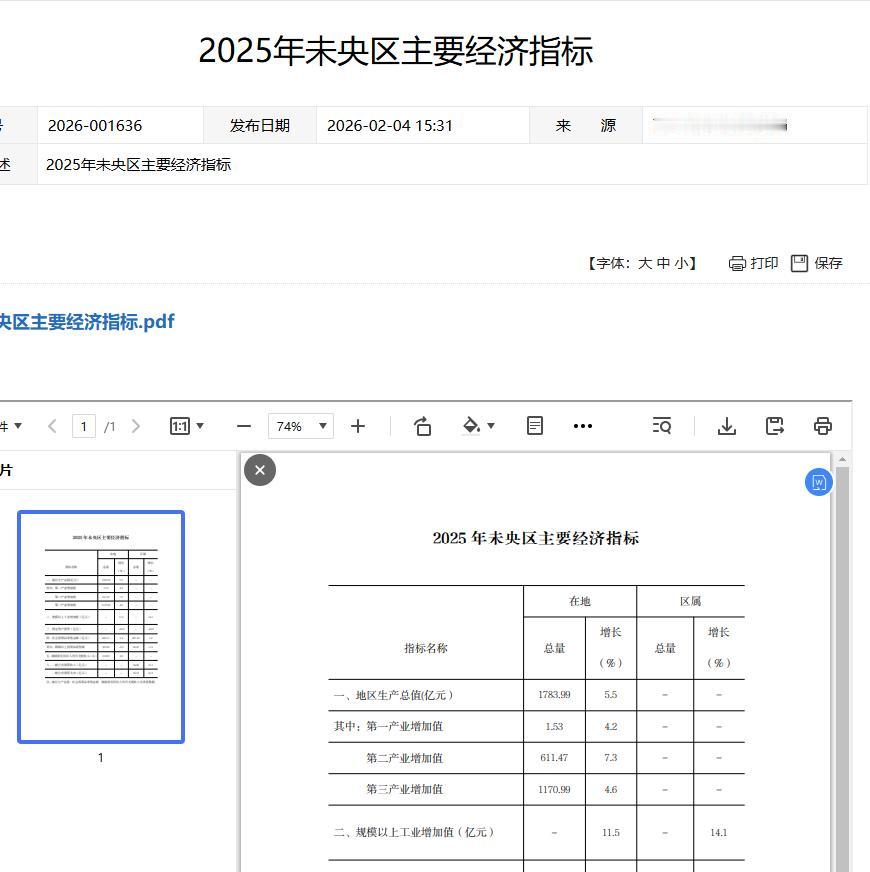This screenshot has width=870, height=872.
Task: Rotate the PDF page
Action: [422, 425]
